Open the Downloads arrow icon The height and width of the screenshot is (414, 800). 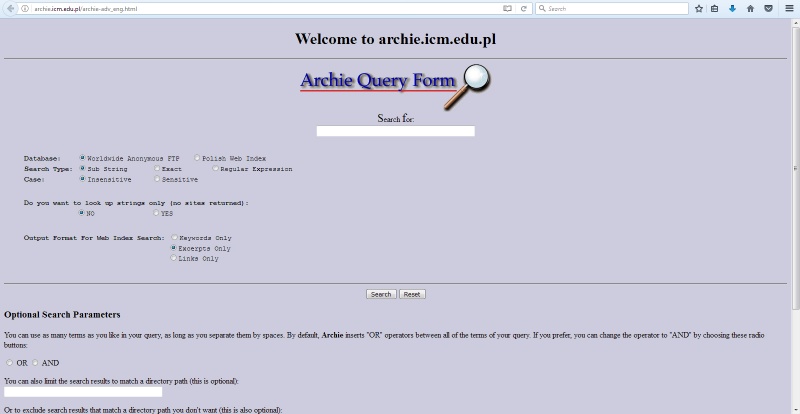tap(732, 9)
